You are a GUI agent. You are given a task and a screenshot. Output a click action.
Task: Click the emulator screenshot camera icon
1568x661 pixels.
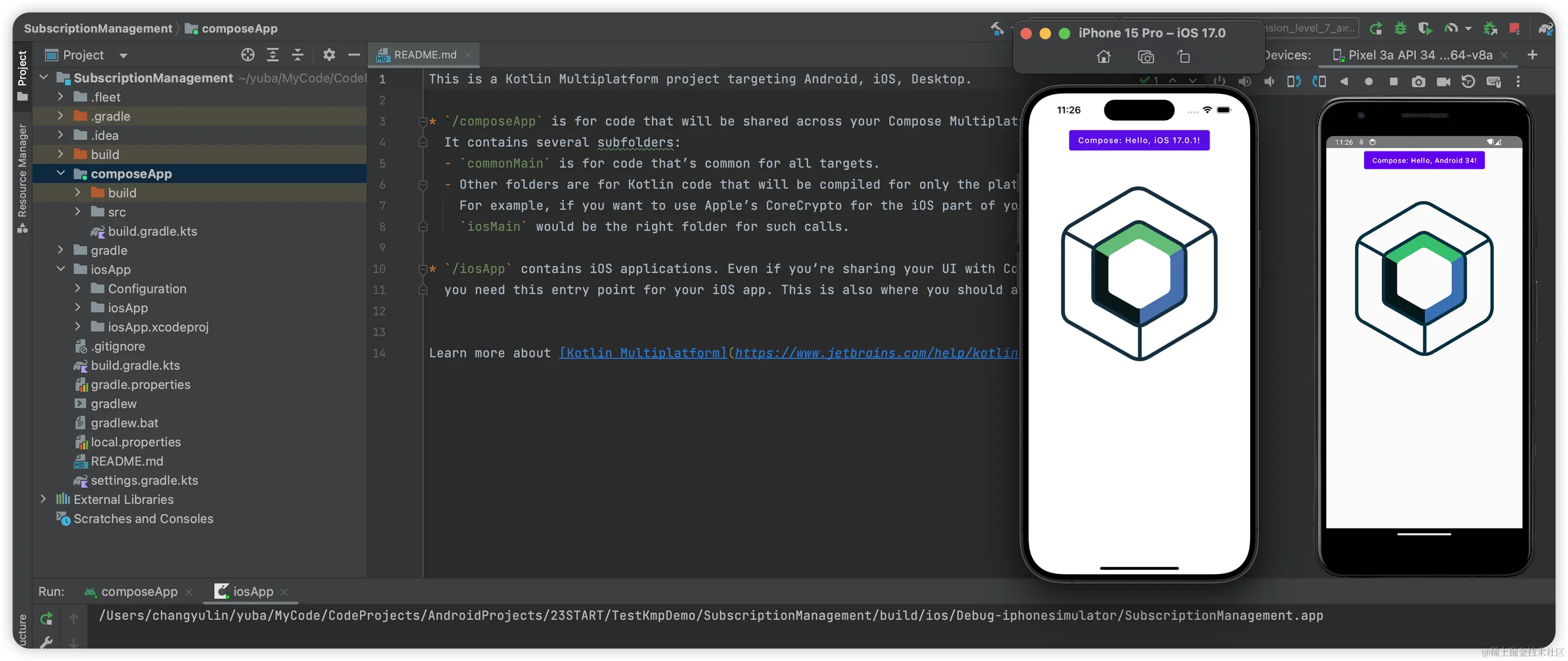point(1418,81)
